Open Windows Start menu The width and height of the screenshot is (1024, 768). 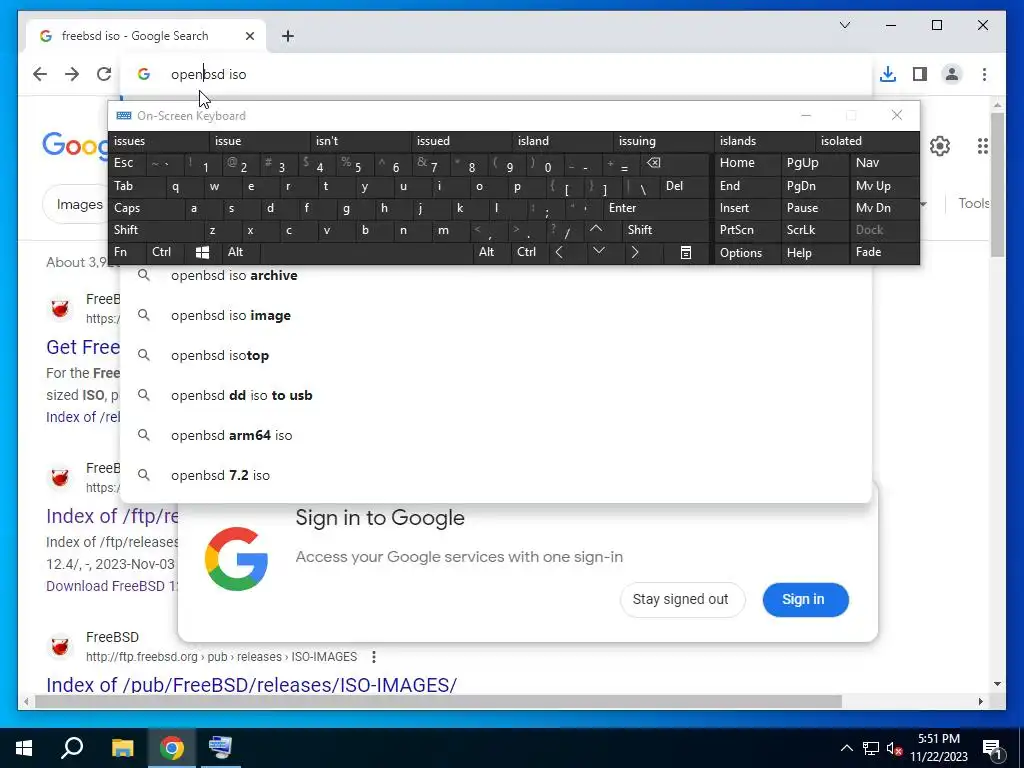pos(24,748)
